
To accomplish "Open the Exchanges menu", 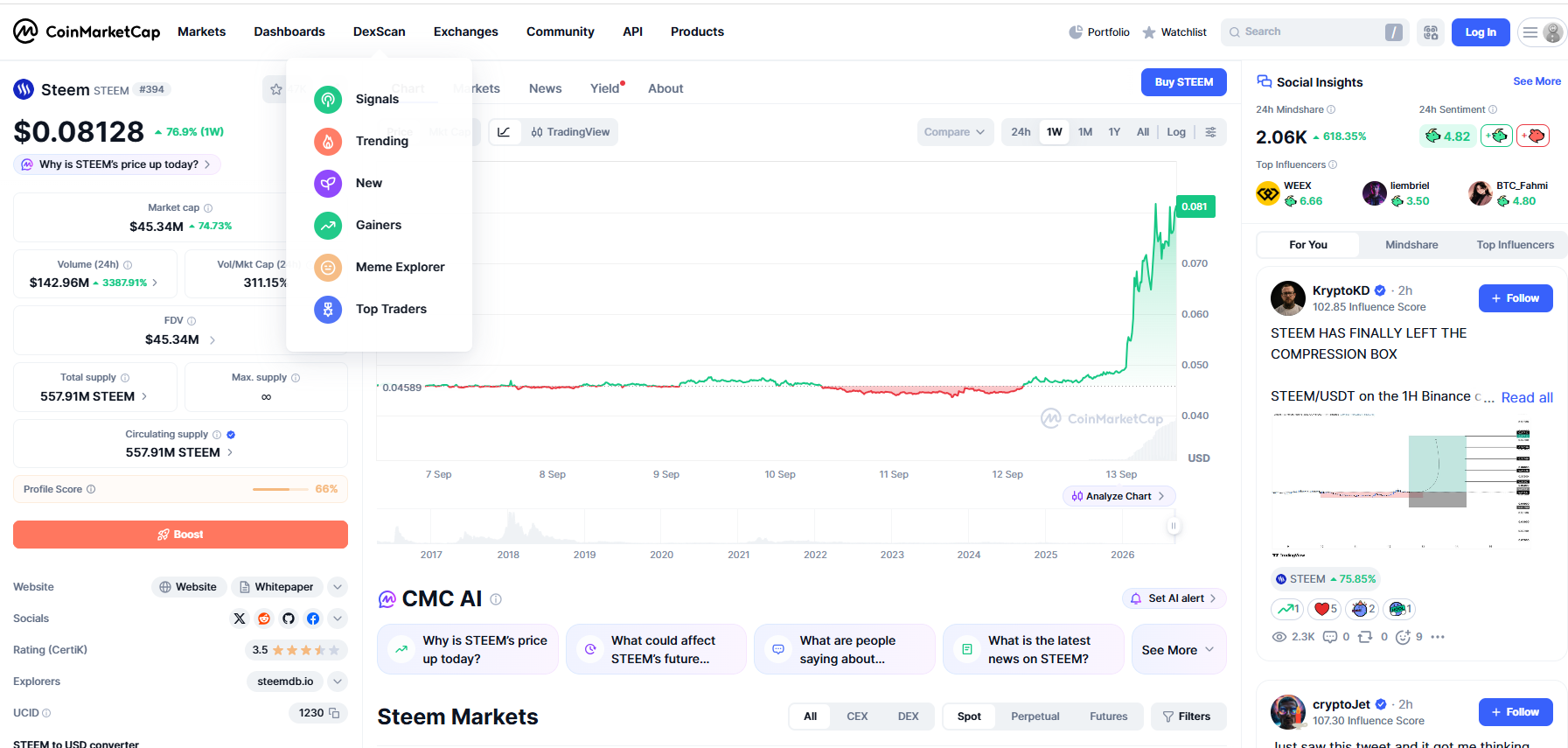I will (466, 31).
